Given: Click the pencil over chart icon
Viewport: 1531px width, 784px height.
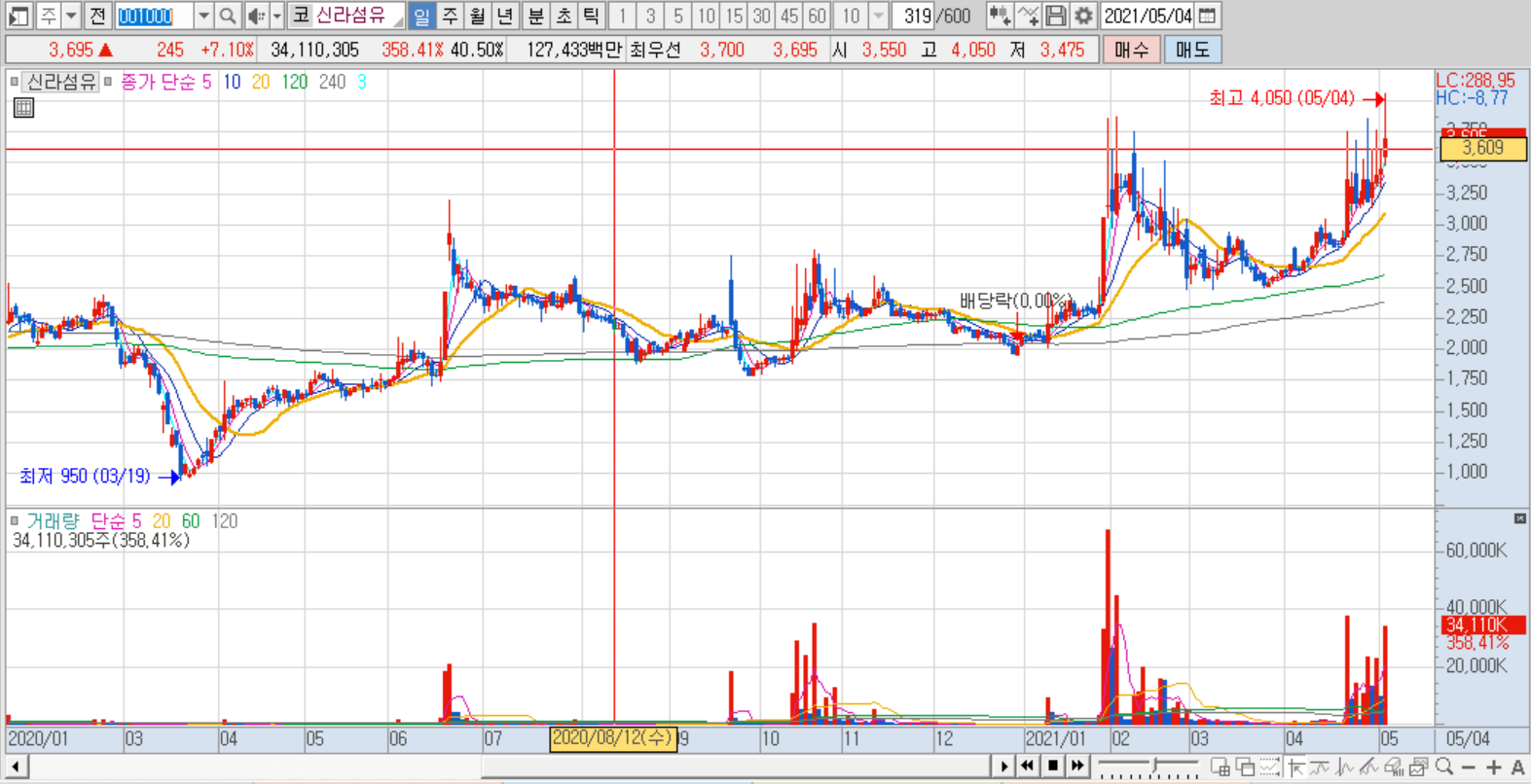Looking at the screenshot, I should coord(1369,766).
